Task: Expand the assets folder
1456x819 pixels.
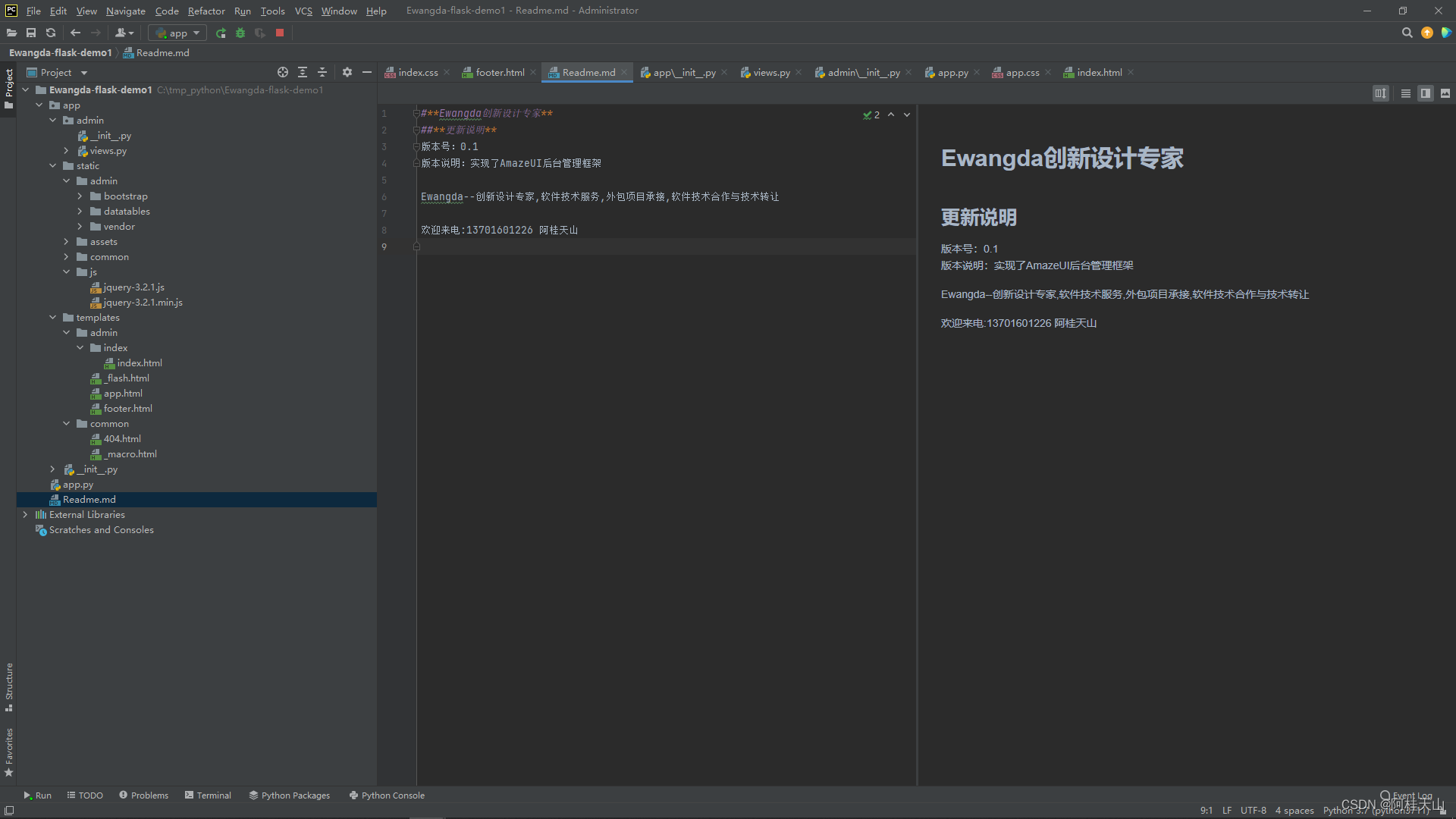Action: [67, 241]
